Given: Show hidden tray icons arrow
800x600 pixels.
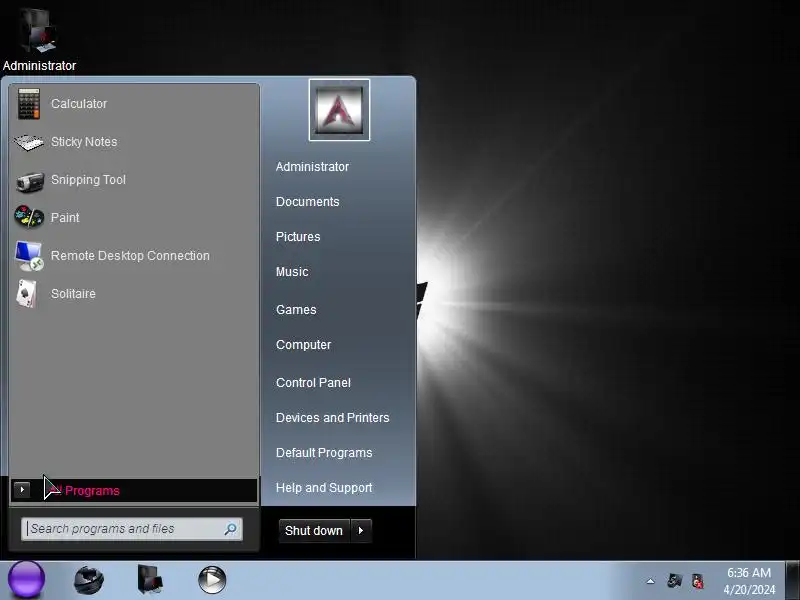Looking at the screenshot, I should pos(651,581).
